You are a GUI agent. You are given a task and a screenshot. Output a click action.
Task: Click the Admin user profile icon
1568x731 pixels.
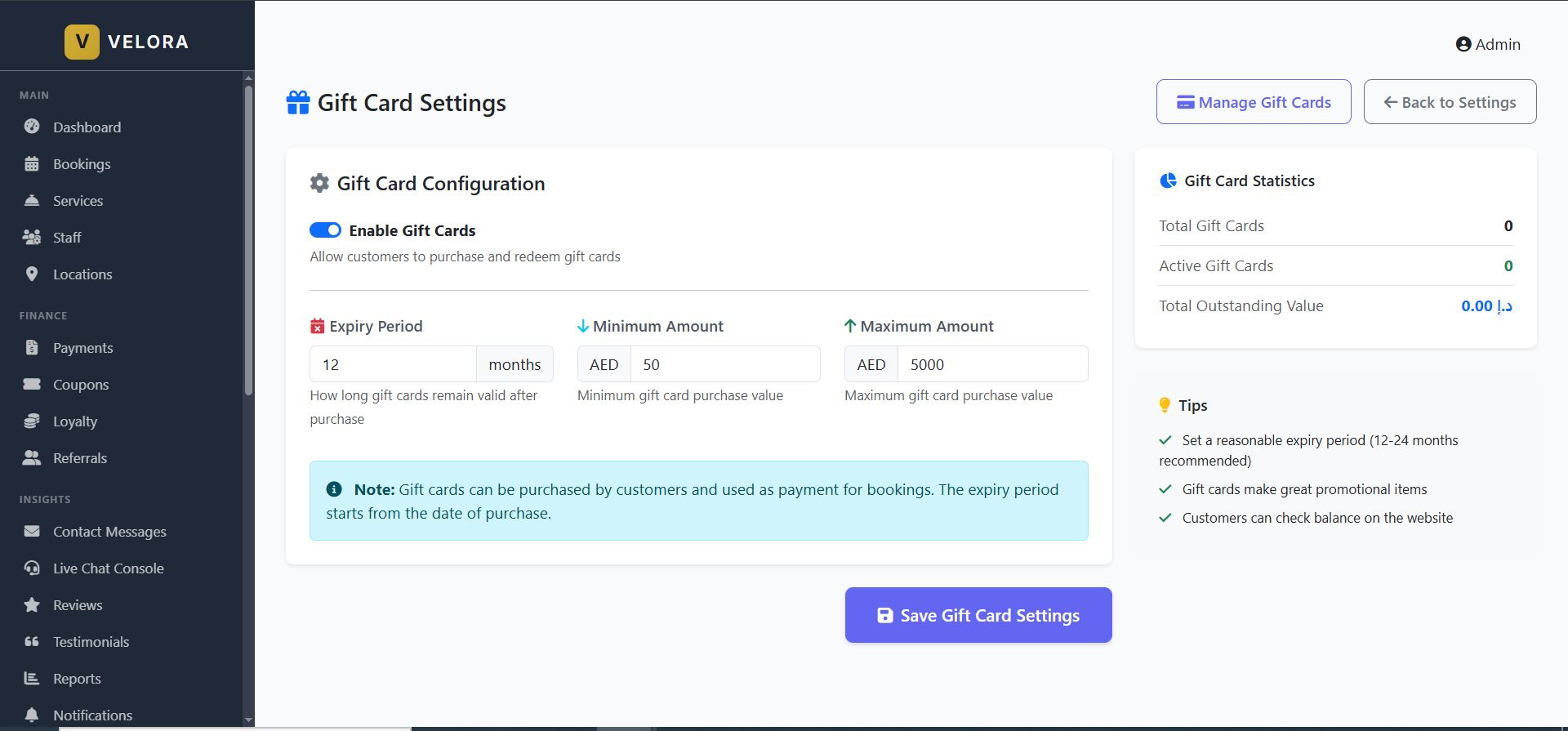[1463, 45]
